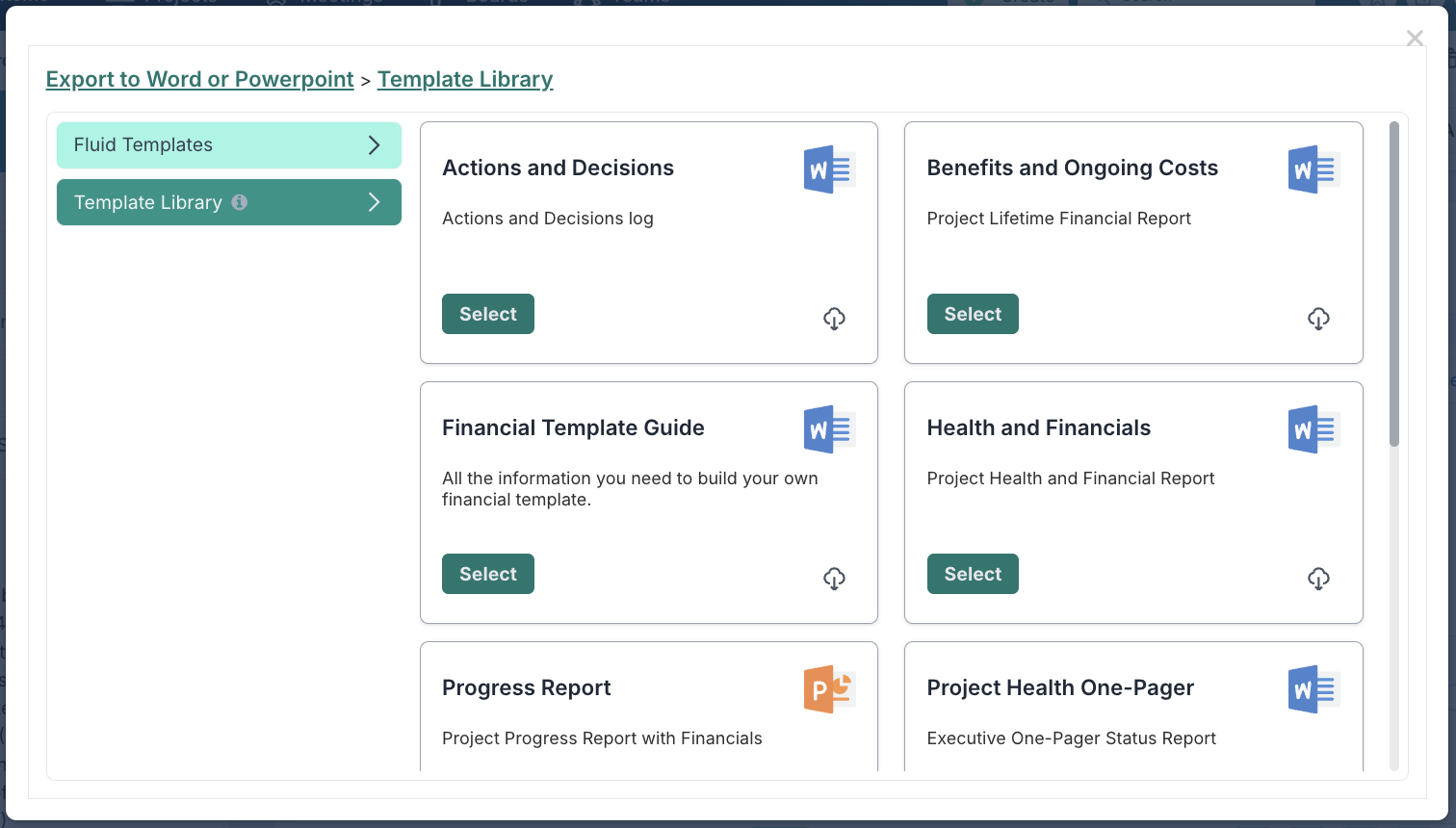Open the Fluid Templates section
The width and height of the screenshot is (1456, 828).
coord(229,145)
